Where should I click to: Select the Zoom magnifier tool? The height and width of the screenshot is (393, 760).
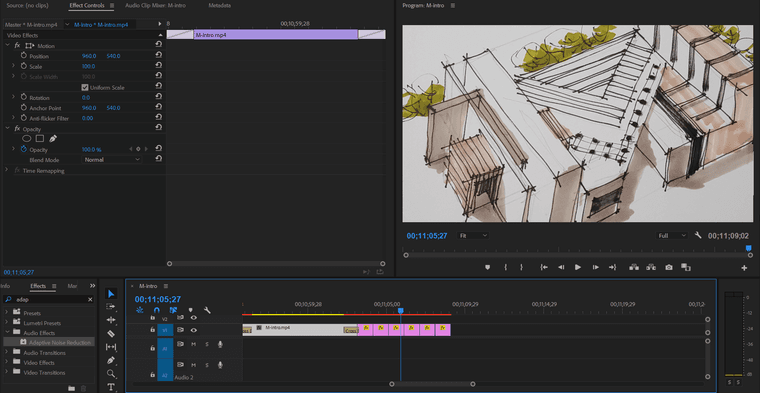click(x=111, y=374)
